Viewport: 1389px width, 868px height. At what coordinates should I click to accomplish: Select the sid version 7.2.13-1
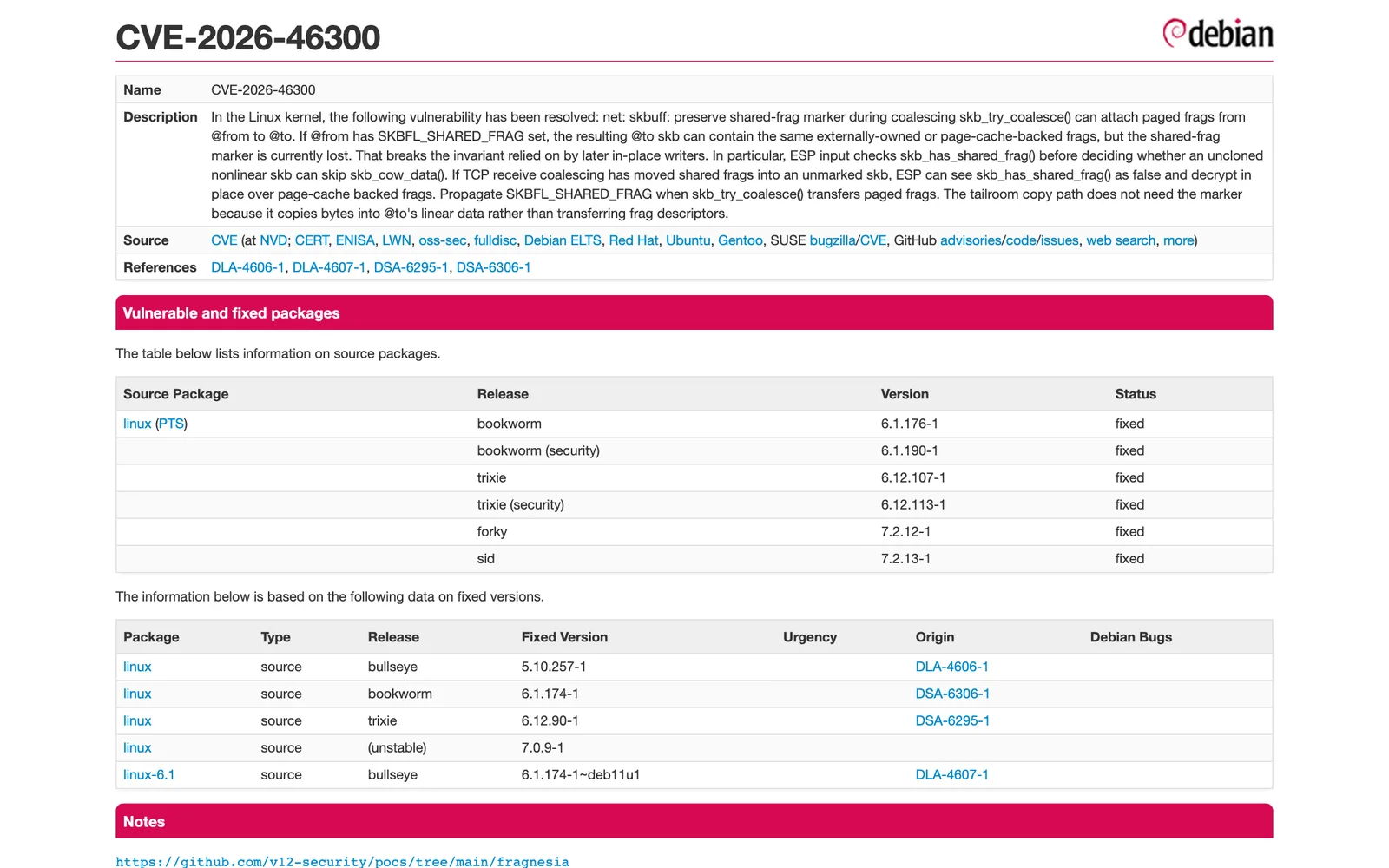(905, 558)
